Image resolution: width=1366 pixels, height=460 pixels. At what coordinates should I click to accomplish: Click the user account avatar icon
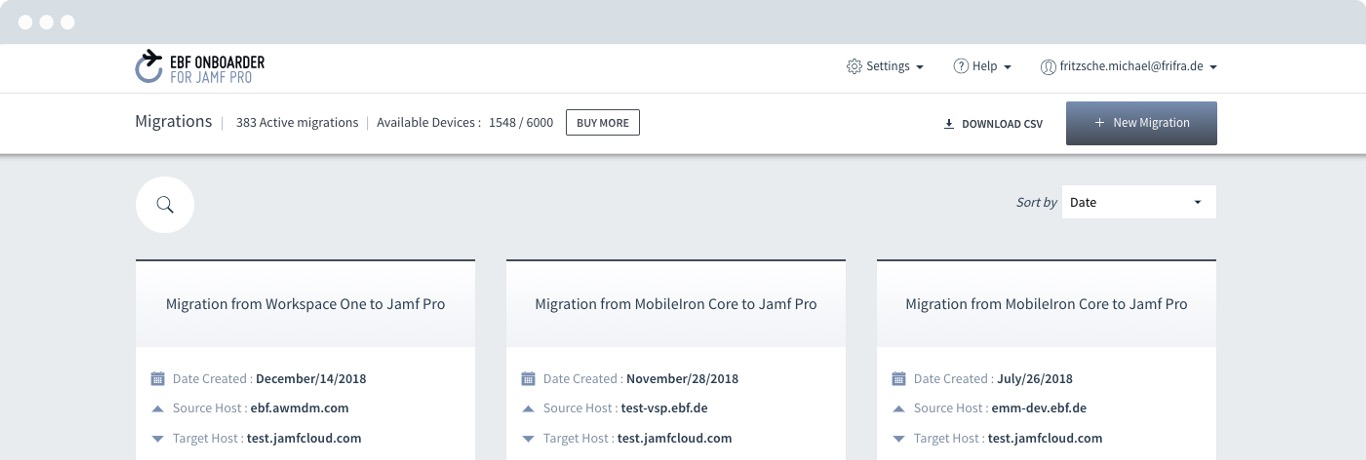pyautogui.click(x=1048, y=67)
